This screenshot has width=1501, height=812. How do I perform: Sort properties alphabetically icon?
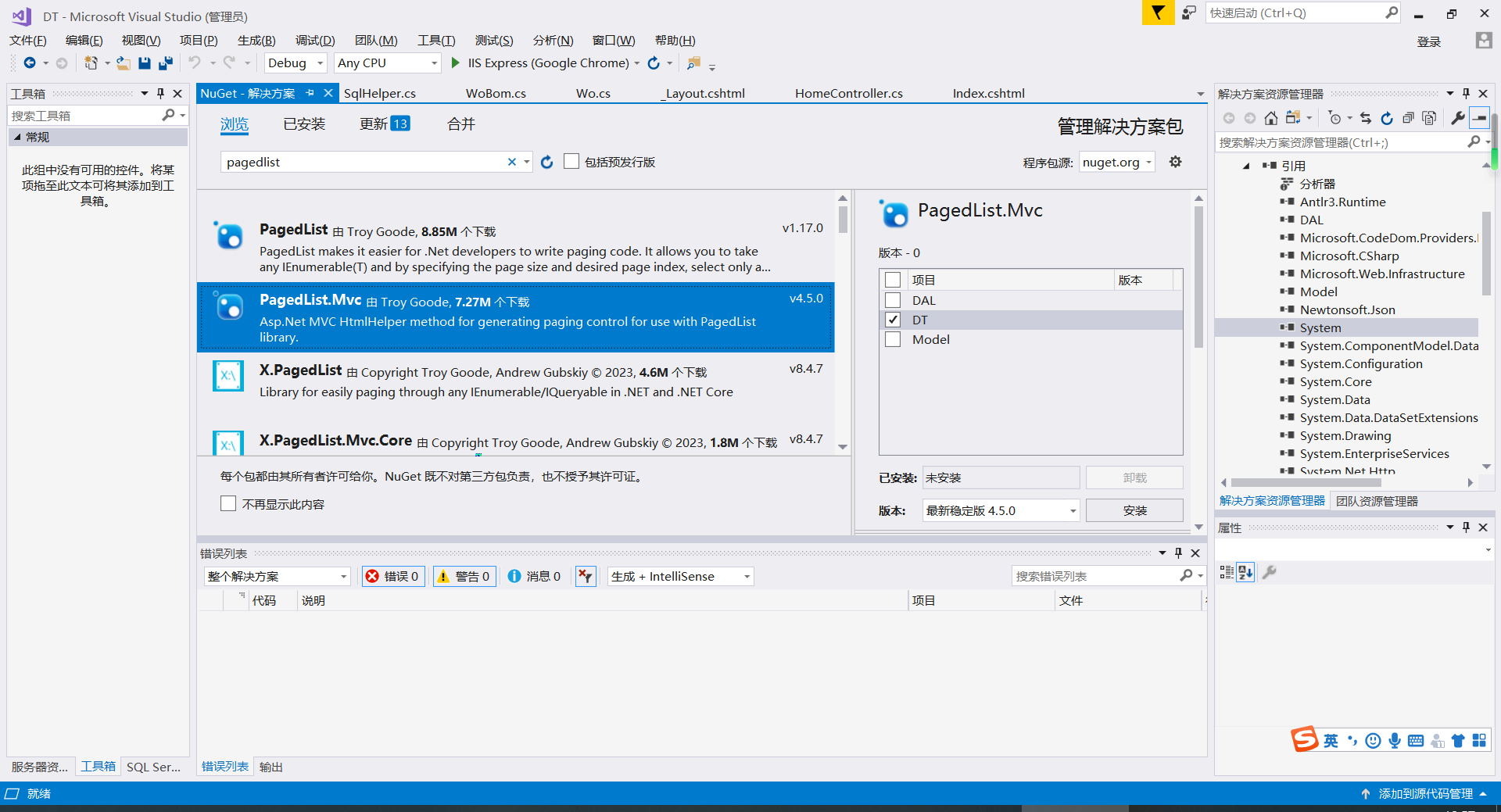[x=1245, y=572]
